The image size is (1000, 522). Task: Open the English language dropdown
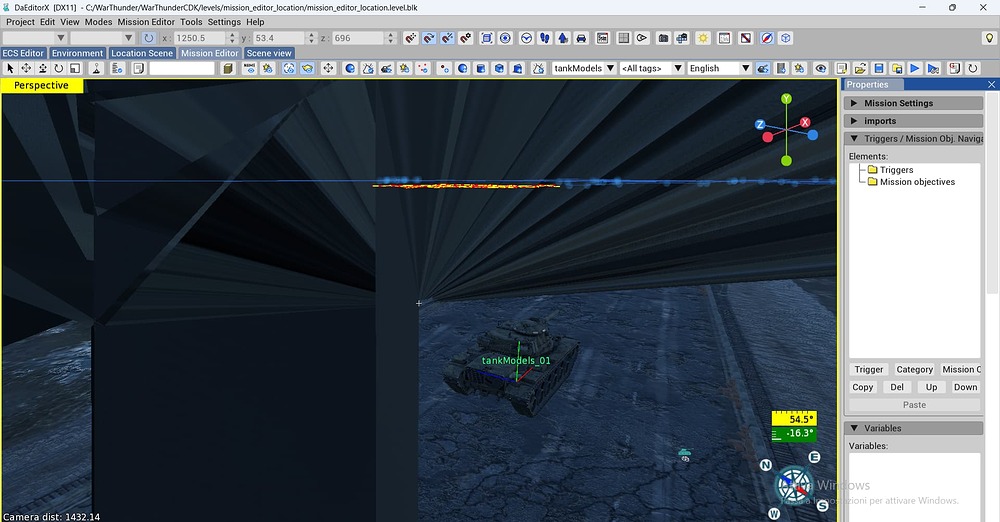pyautogui.click(x=719, y=68)
